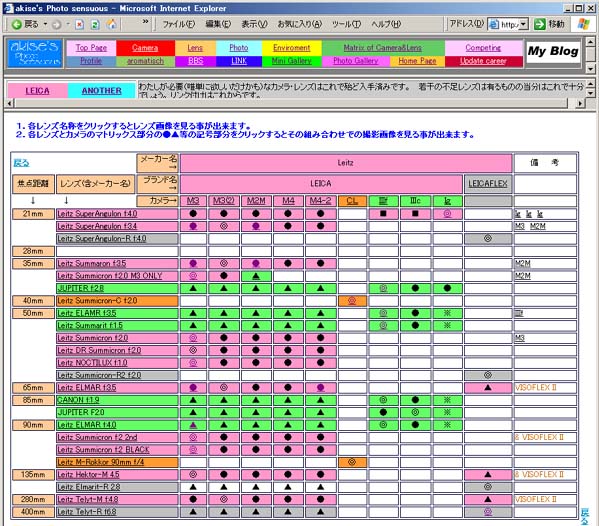The width and height of the screenshot is (599, 526).
Task: Open the red Camera nav link
Action: coord(145,48)
